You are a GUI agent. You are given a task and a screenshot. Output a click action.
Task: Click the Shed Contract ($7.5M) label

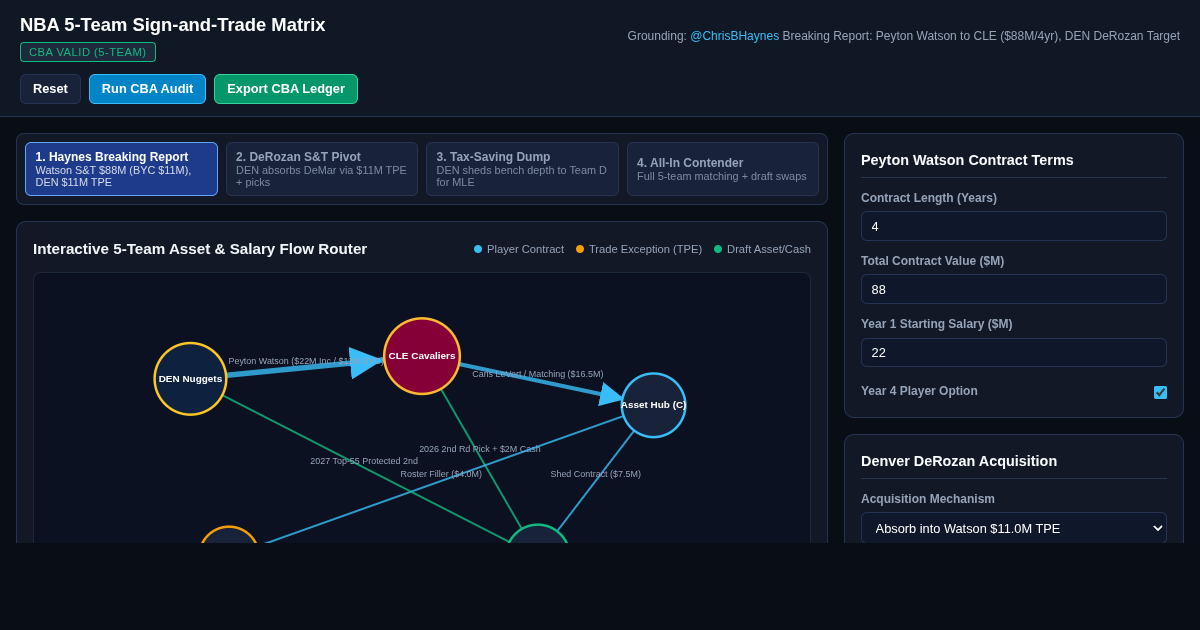pyautogui.click(x=596, y=474)
